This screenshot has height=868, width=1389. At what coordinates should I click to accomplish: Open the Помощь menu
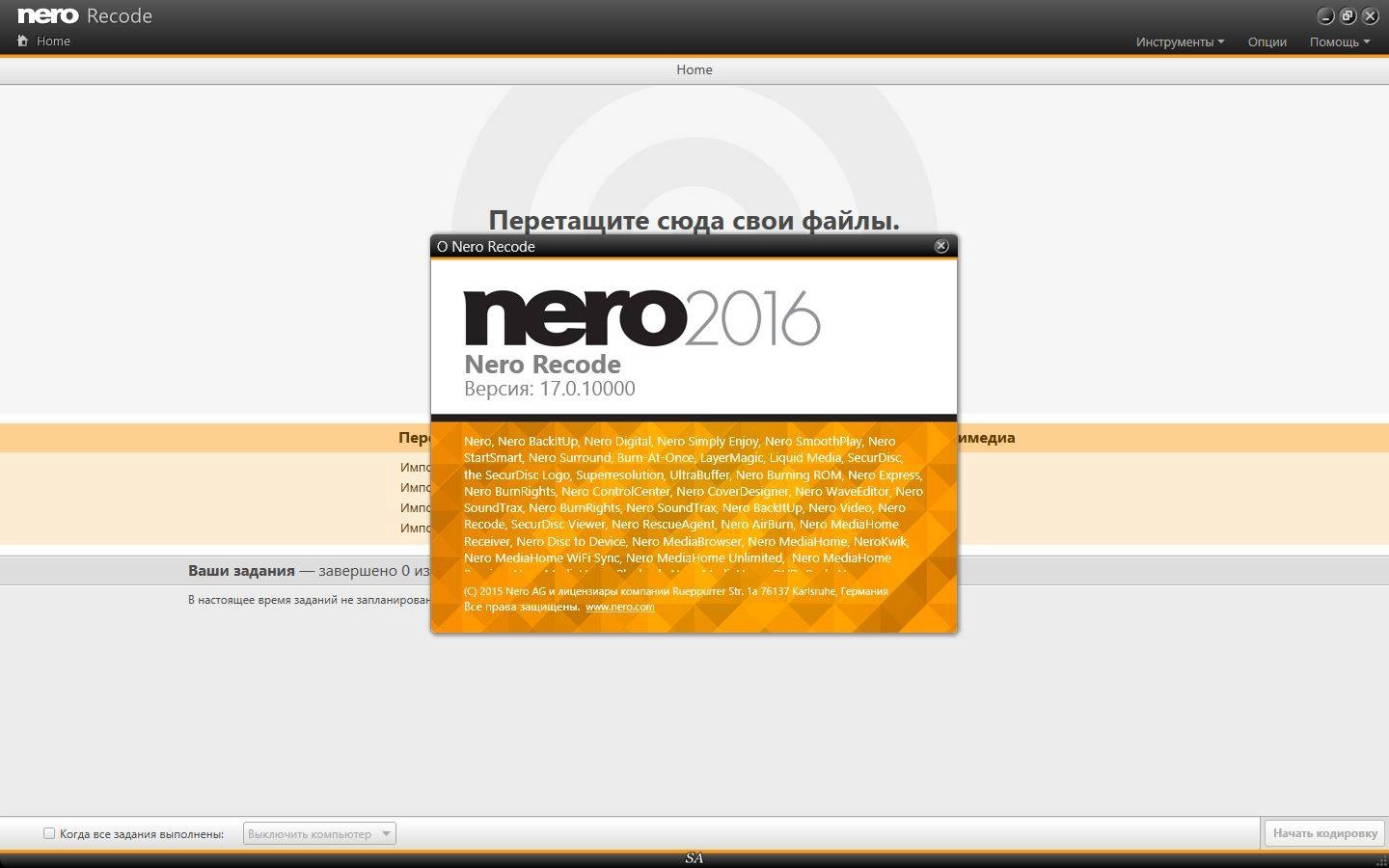(1339, 41)
